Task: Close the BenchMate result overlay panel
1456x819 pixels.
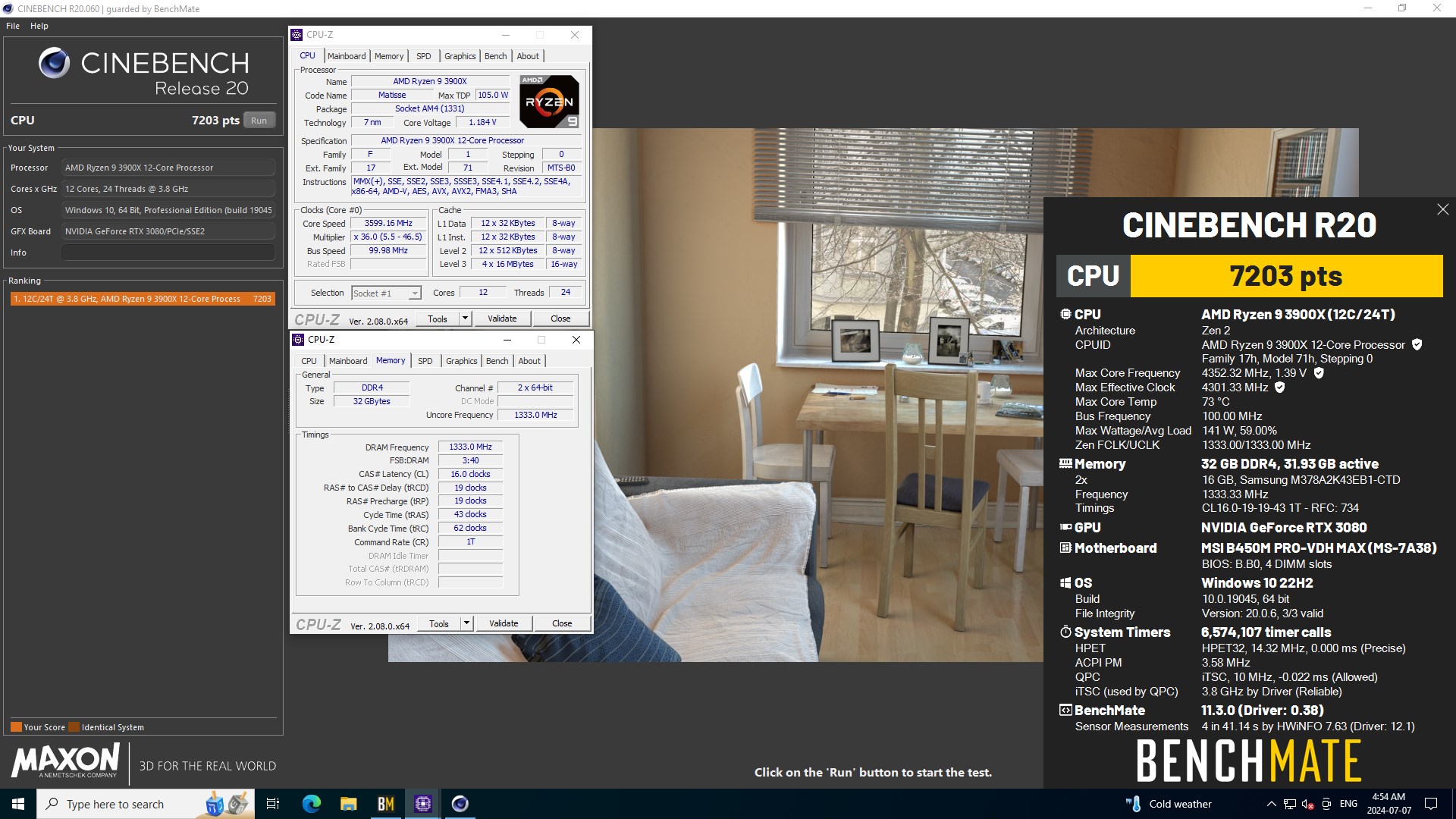Action: click(1442, 209)
